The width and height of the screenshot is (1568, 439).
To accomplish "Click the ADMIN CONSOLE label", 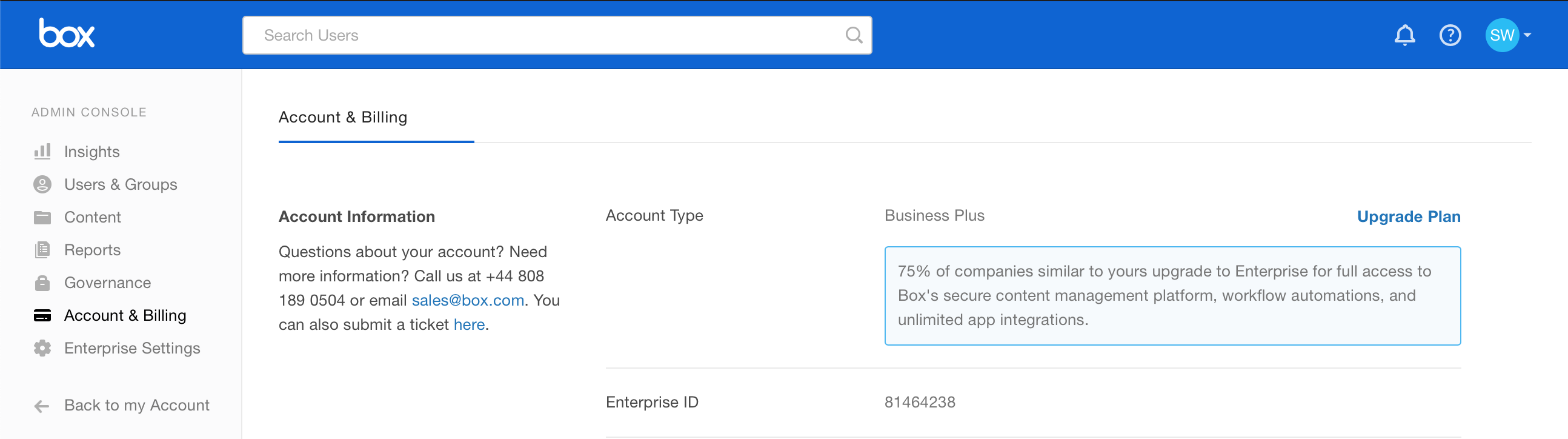I will [89, 112].
